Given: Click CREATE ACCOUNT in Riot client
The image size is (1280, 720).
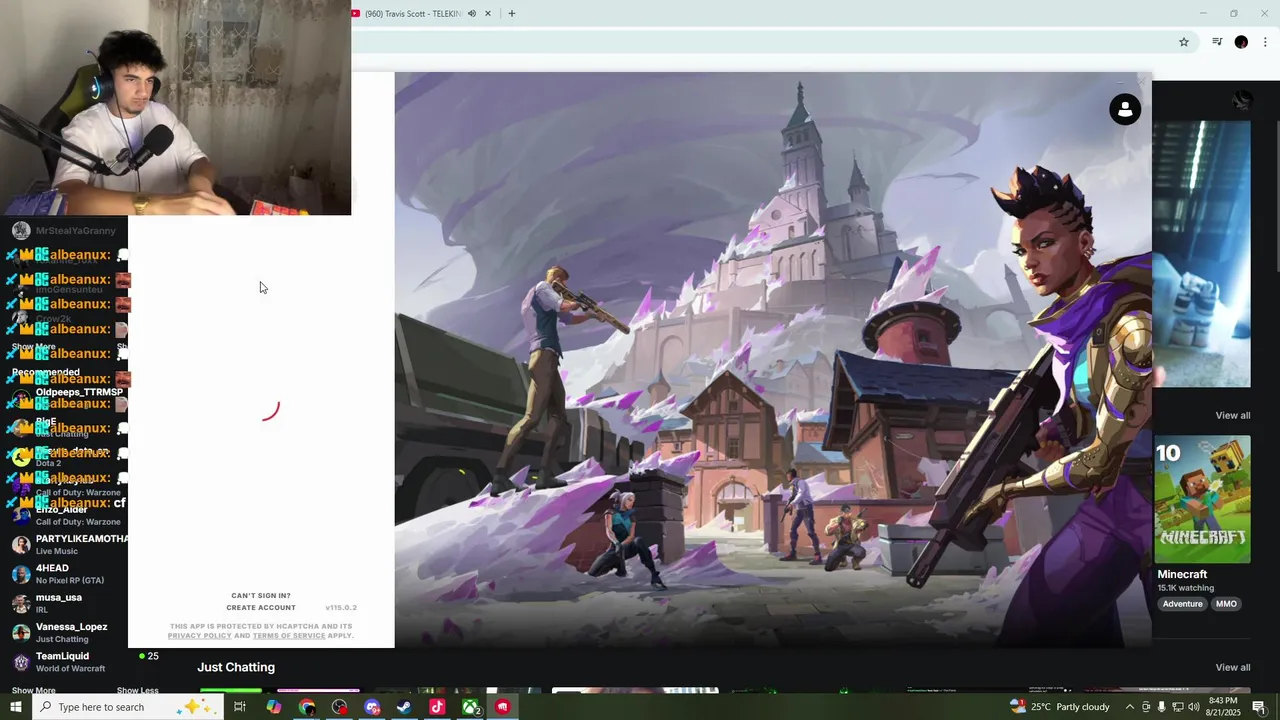Looking at the screenshot, I should [x=261, y=608].
